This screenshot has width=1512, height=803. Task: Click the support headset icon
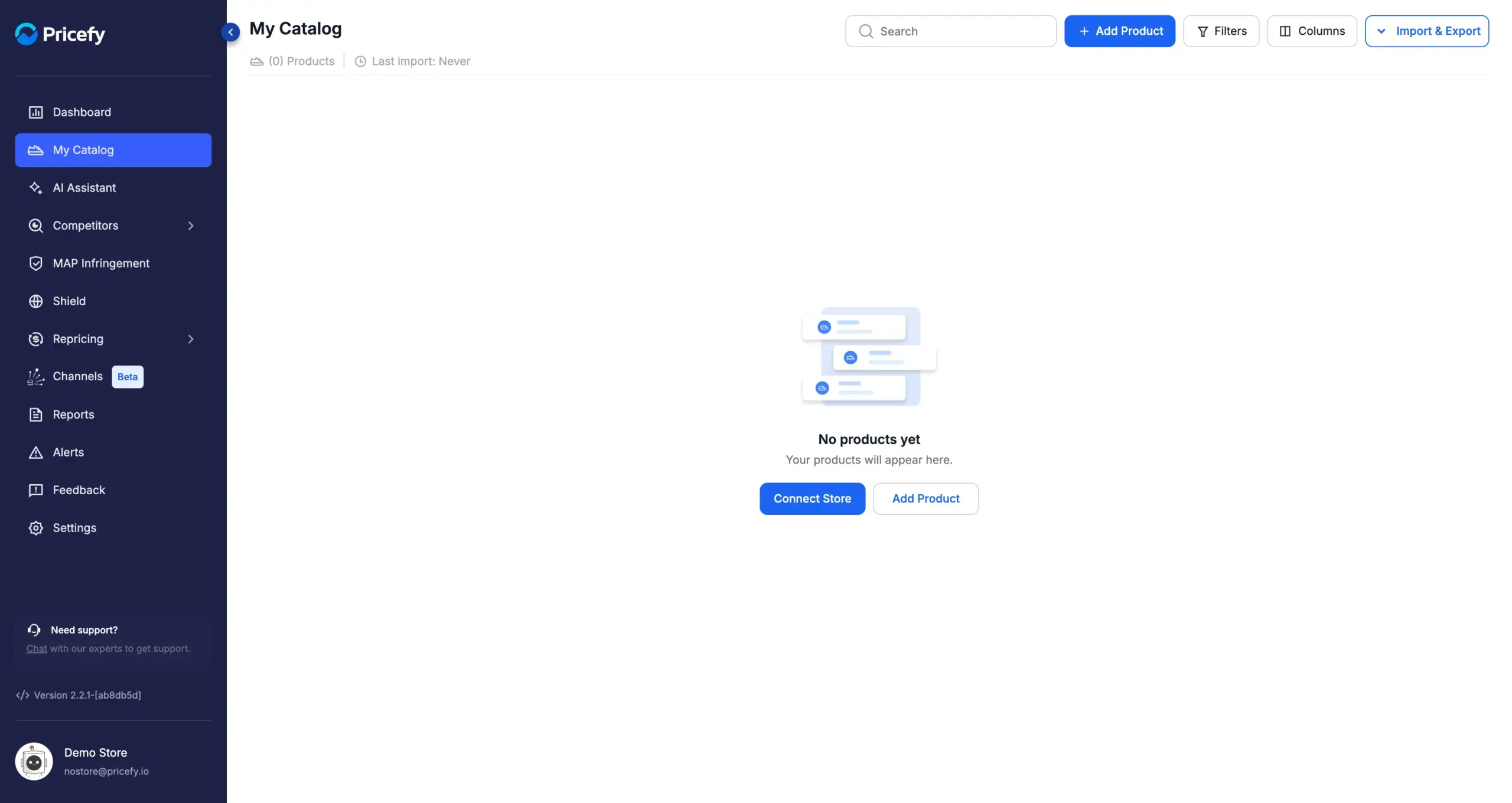pos(34,630)
